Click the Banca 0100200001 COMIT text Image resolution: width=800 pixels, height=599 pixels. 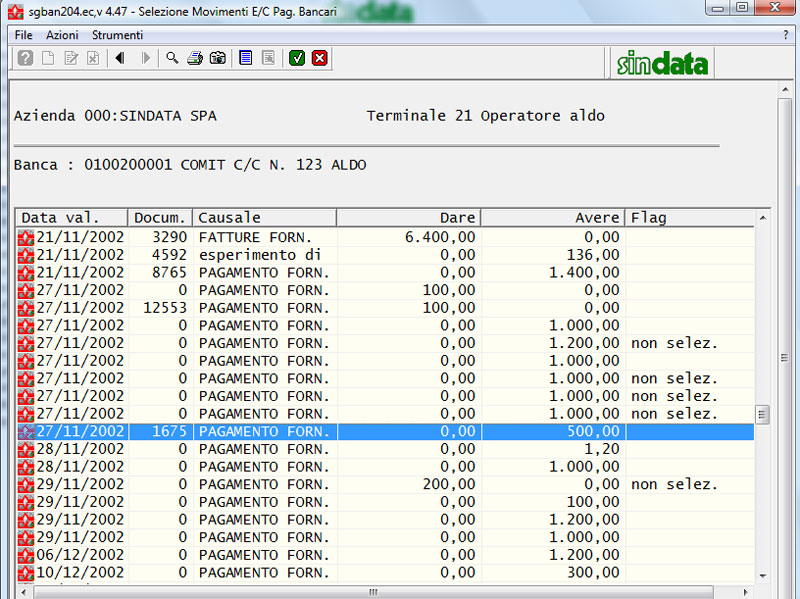click(x=190, y=165)
